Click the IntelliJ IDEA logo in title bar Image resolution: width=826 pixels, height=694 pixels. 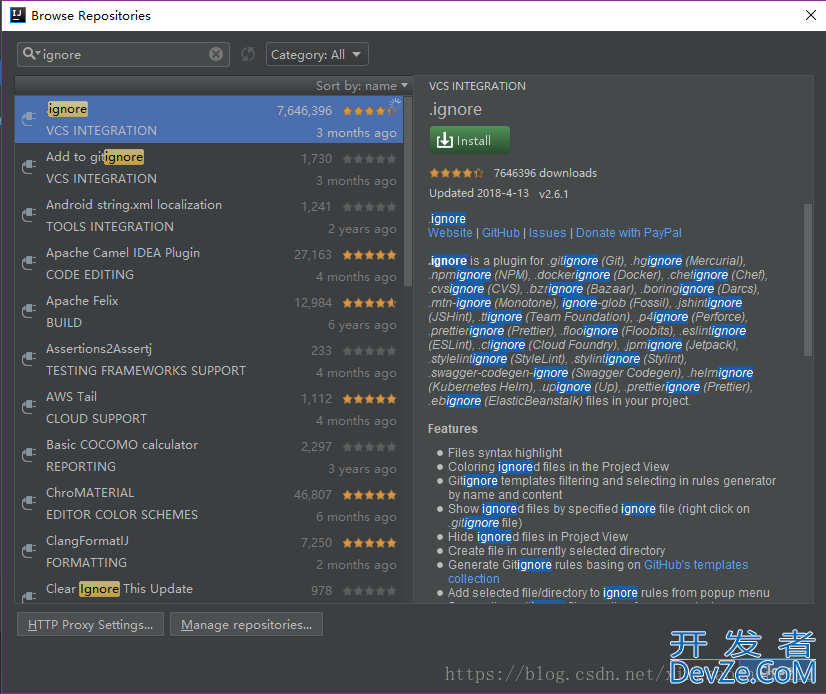pos(17,15)
